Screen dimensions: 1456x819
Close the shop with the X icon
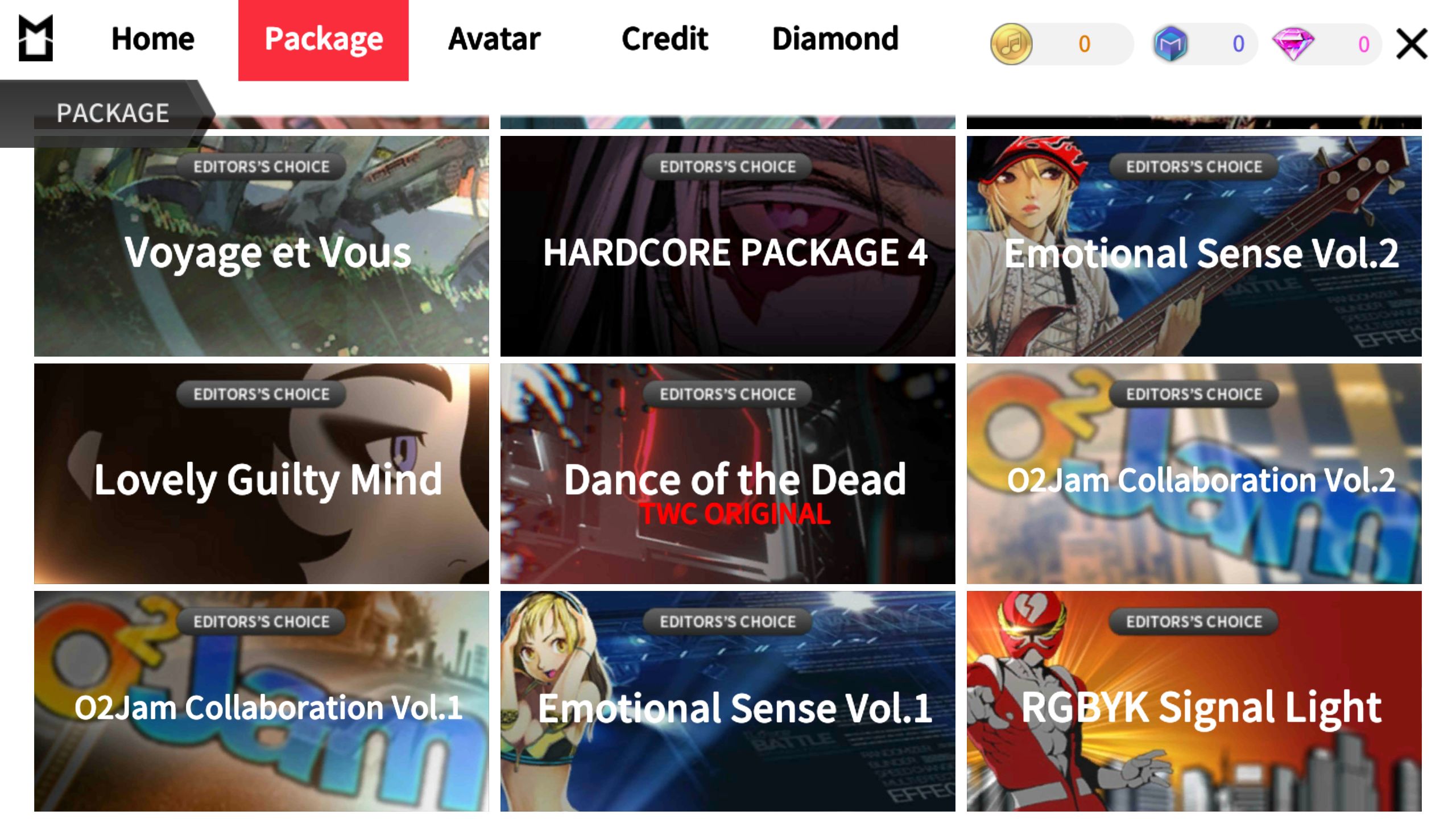coord(1412,44)
